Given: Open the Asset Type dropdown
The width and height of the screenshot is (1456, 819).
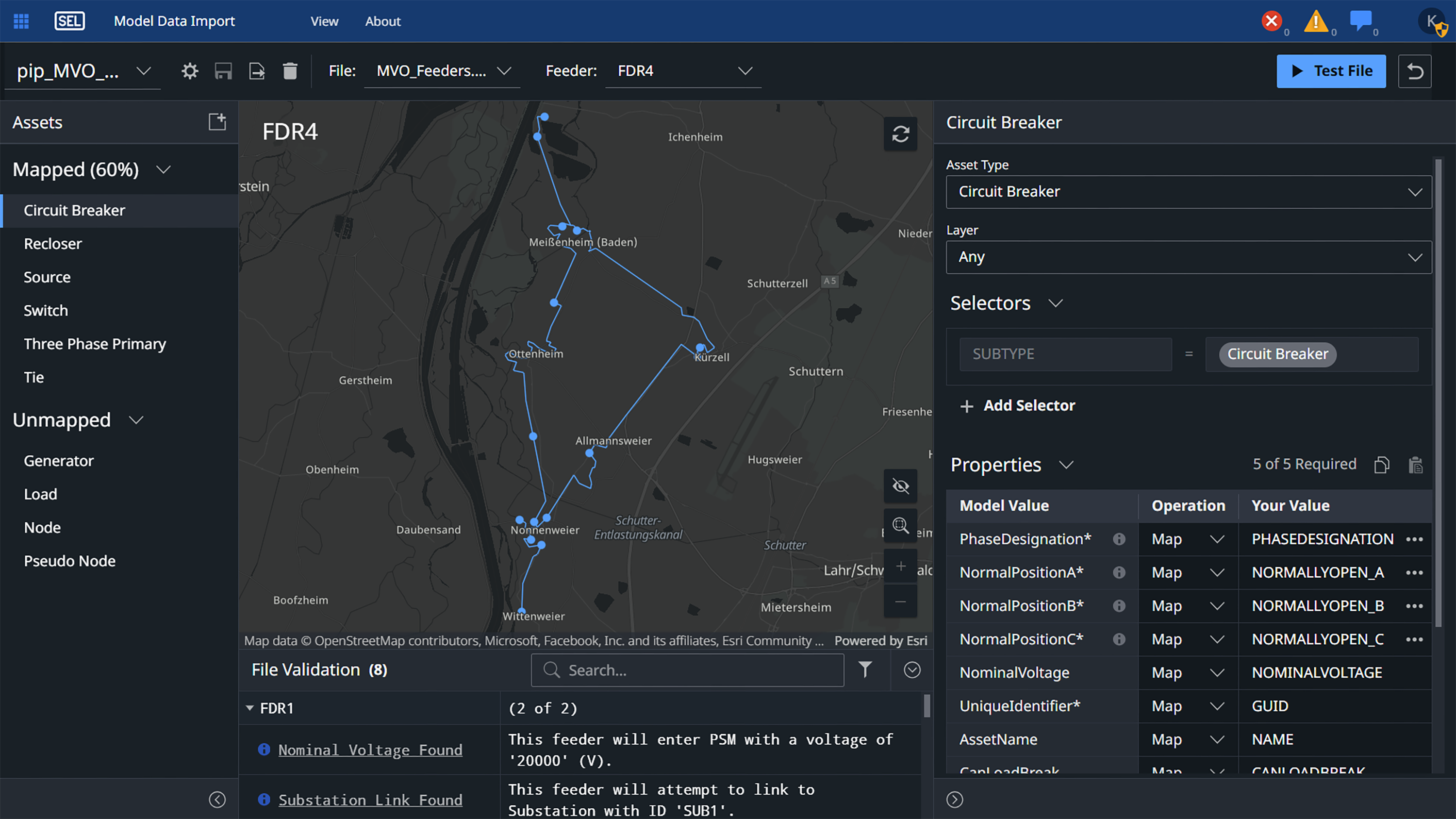Looking at the screenshot, I should tap(1188, 192).
